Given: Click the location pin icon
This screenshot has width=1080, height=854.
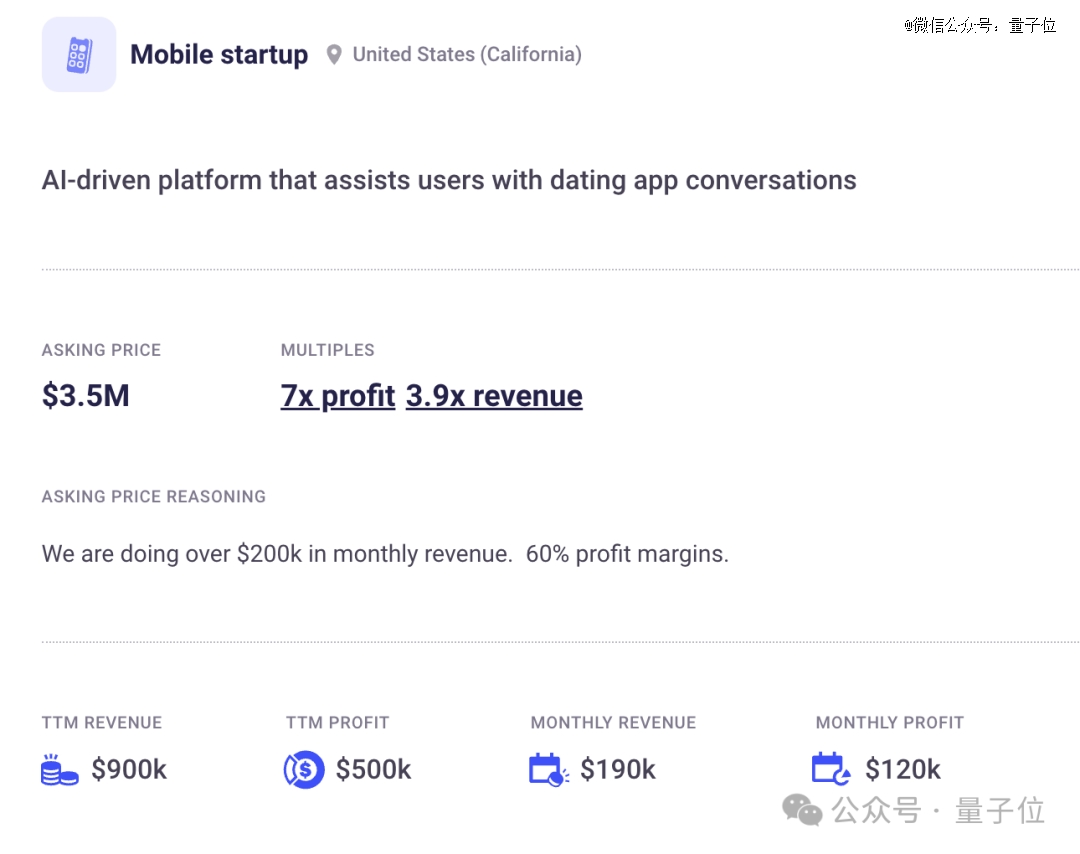Looking at the screenshot, I should (334, 54).
